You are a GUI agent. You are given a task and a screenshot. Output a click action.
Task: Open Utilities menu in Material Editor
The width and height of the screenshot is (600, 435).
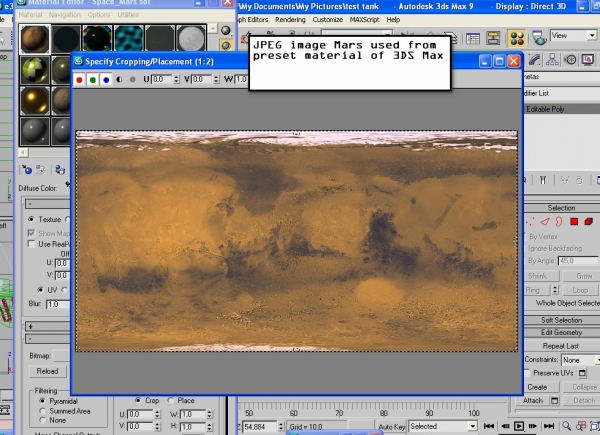coord(128,15)
